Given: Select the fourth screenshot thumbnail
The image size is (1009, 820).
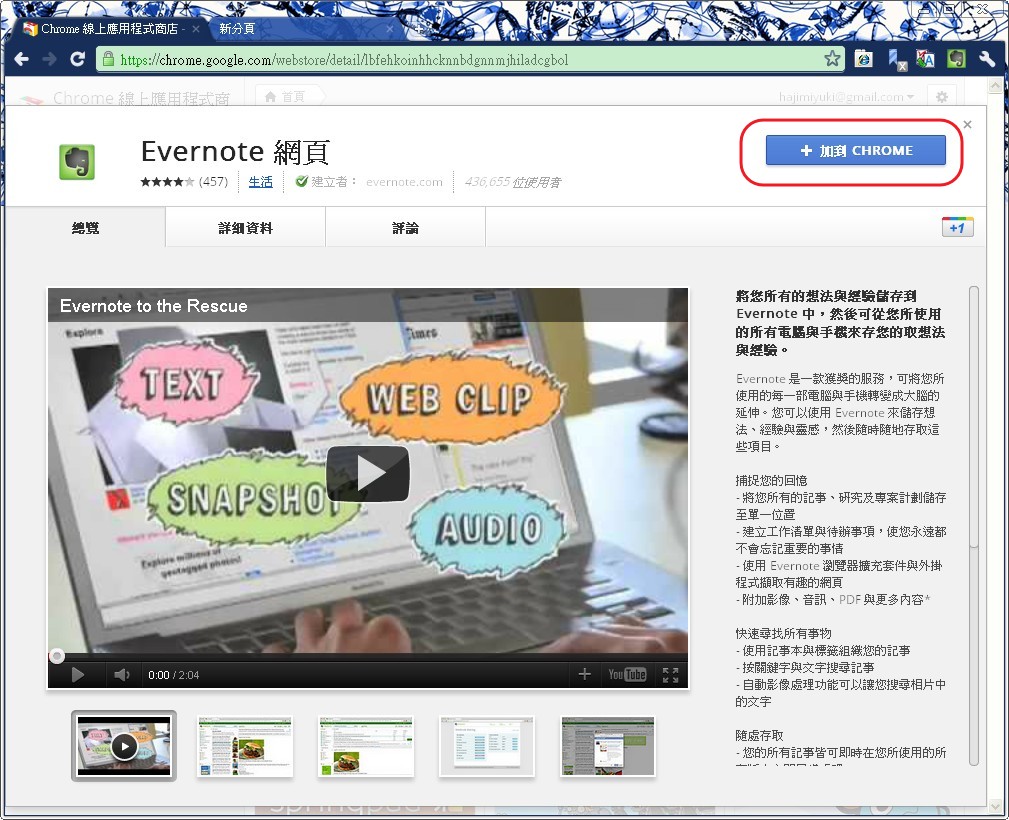Looking at the screenshot, I should click(486, 746).
